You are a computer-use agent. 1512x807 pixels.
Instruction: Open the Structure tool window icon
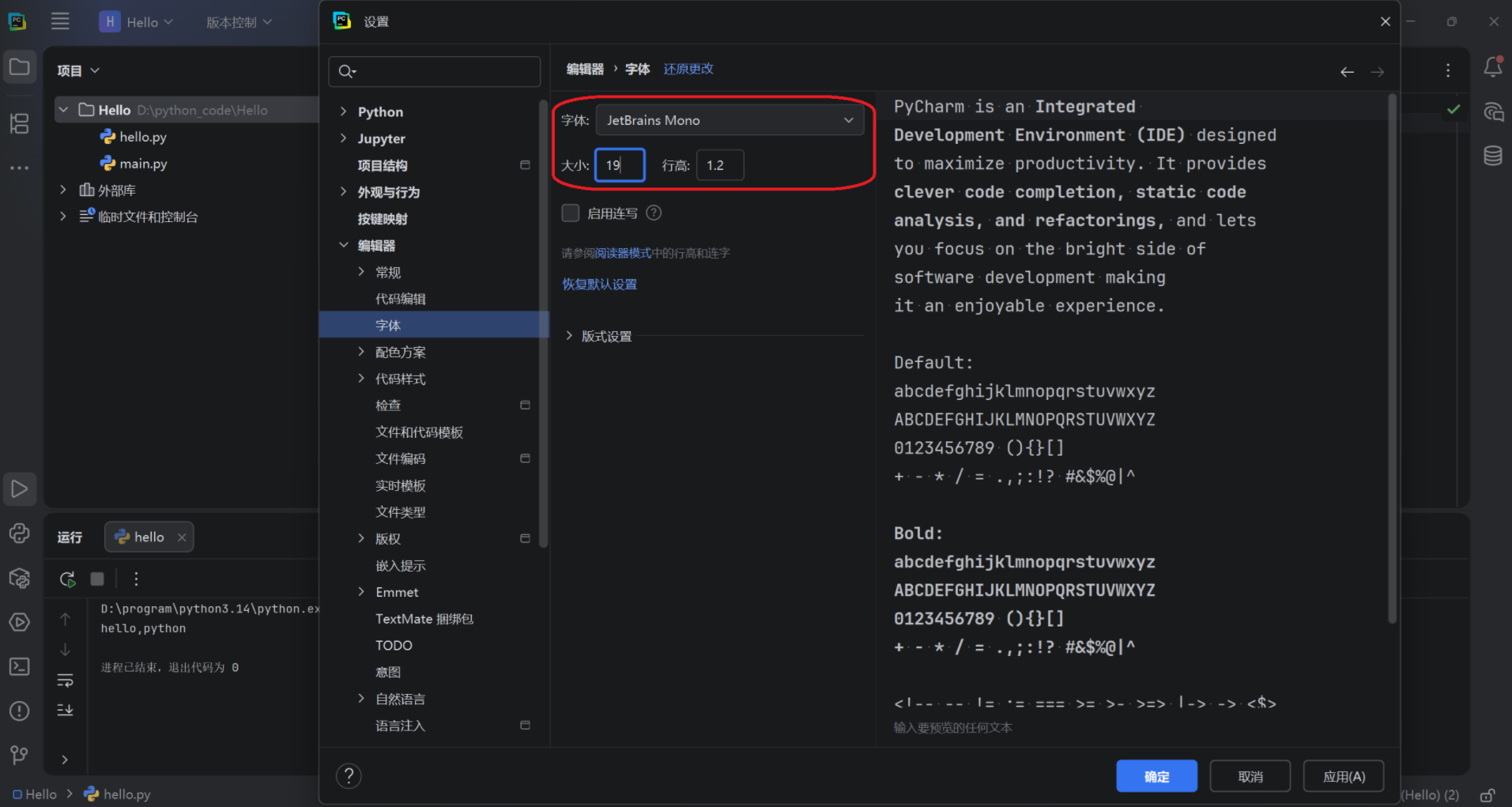(19, 123)
